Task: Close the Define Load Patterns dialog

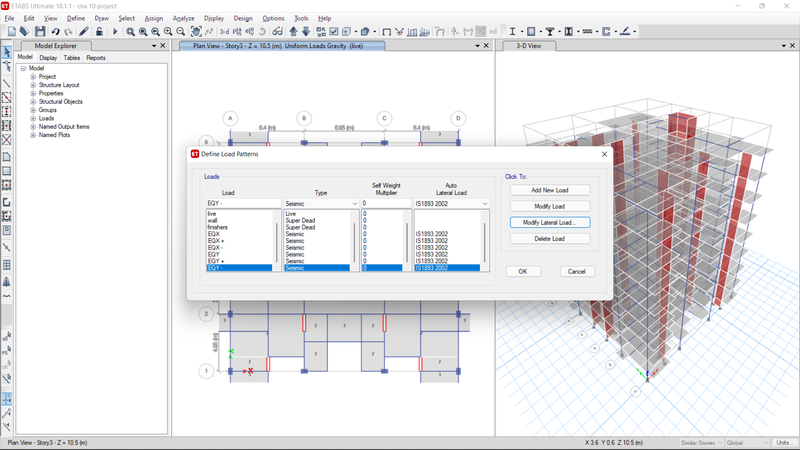Action: coord(605,154)
